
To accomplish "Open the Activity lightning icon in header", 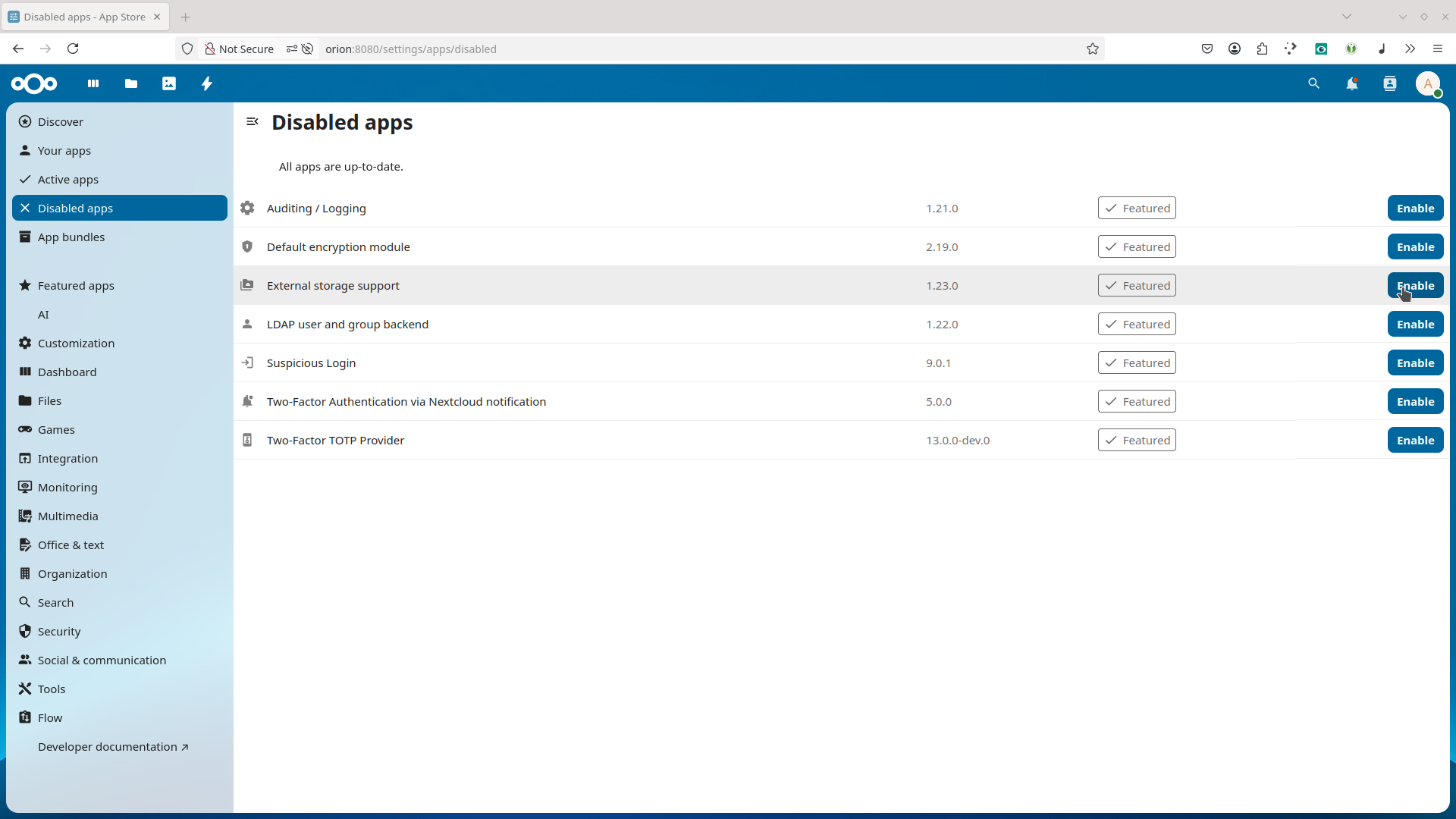I will click(207, 83).
